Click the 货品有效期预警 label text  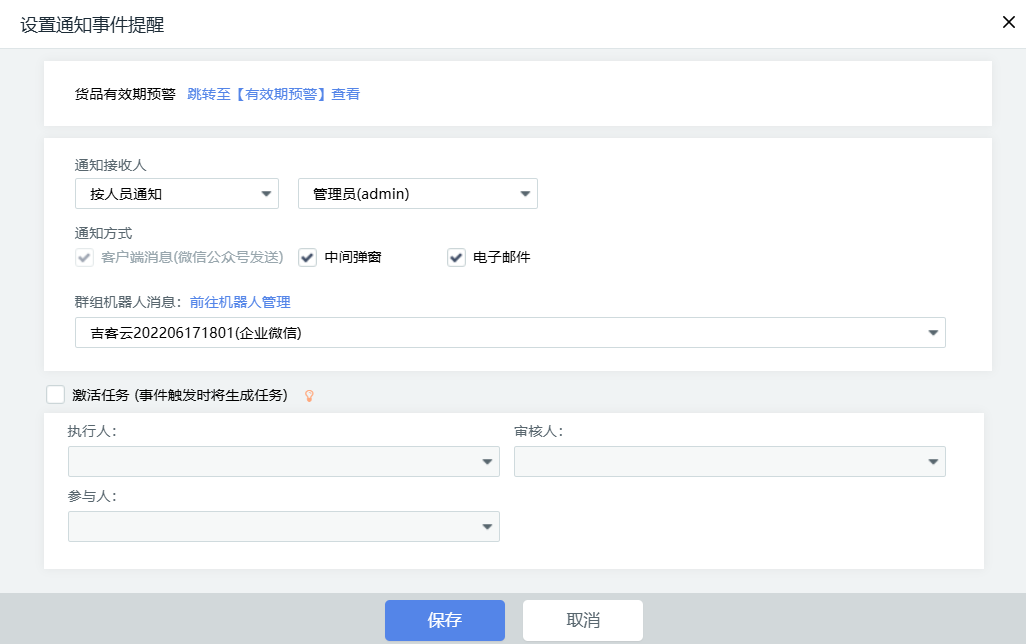pyautogui.click(x=125, y=94)
